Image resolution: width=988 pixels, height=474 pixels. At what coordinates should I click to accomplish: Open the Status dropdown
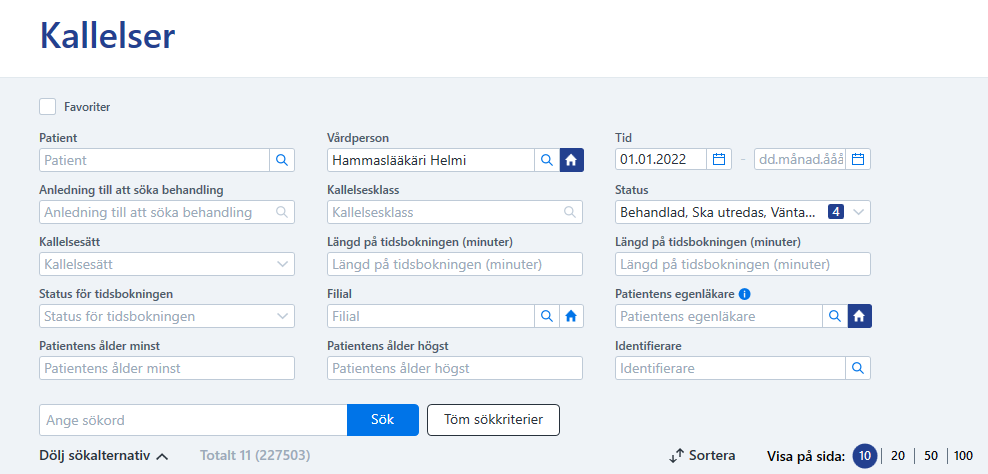(x=743, y=212)
